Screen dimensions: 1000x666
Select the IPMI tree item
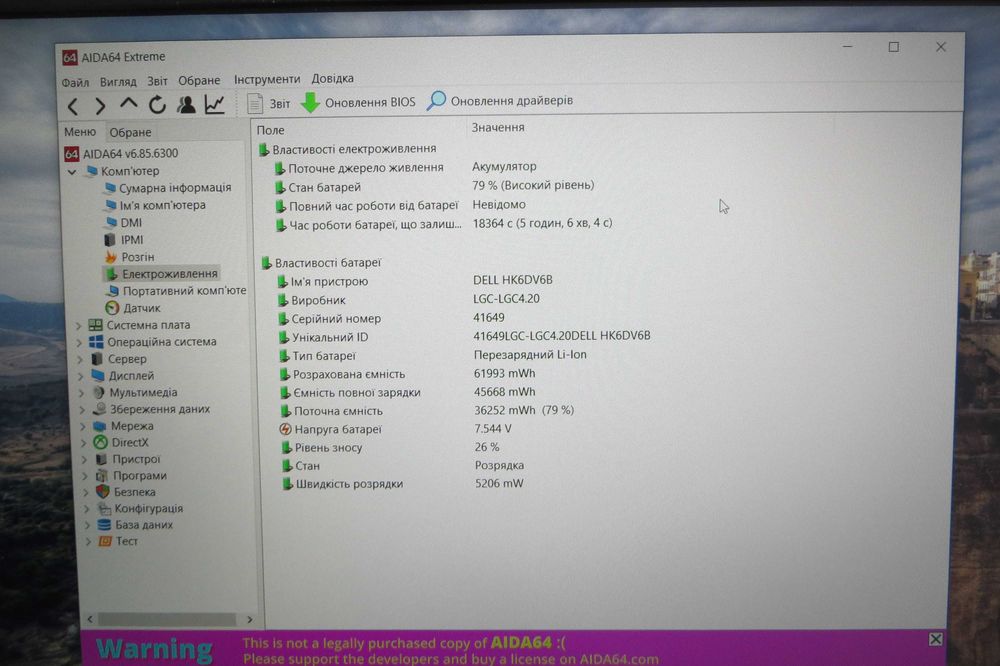pos(124,240)
